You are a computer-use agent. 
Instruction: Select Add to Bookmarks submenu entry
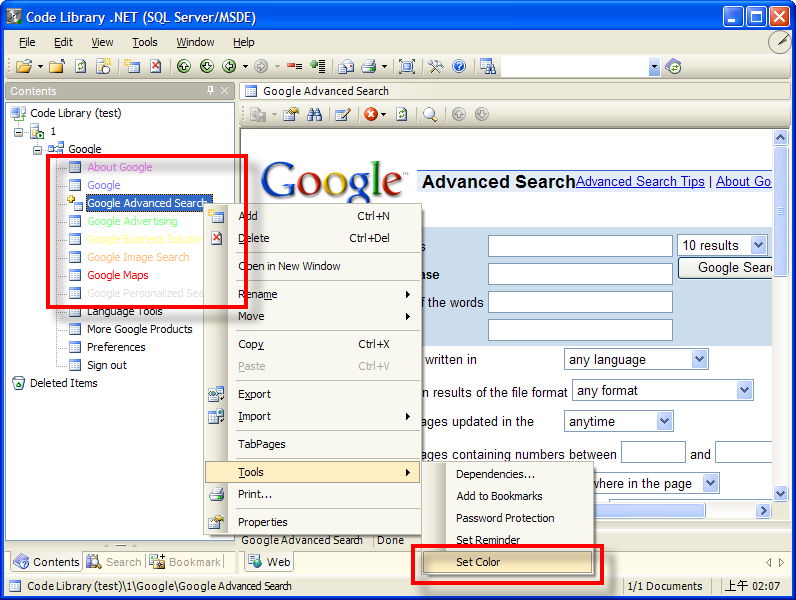(x=499, y=496)
